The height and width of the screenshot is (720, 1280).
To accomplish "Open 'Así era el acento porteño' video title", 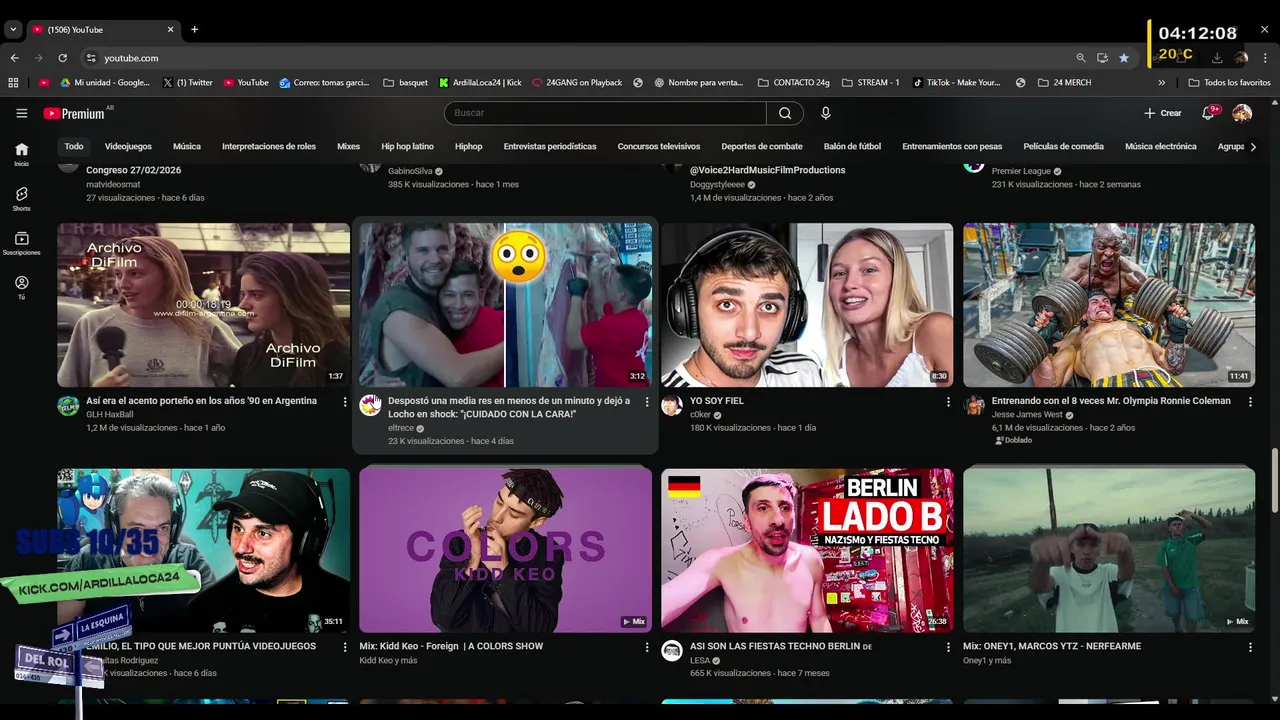I will click(x=201, y=401).
